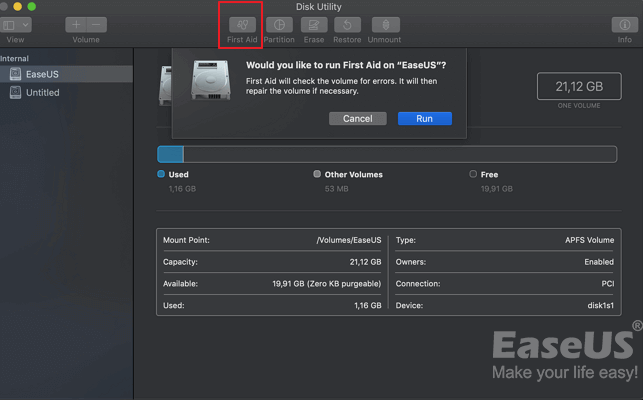Screen dimensions: 643x400
Task: Click the blue Used legend marker
Action: 161,174
